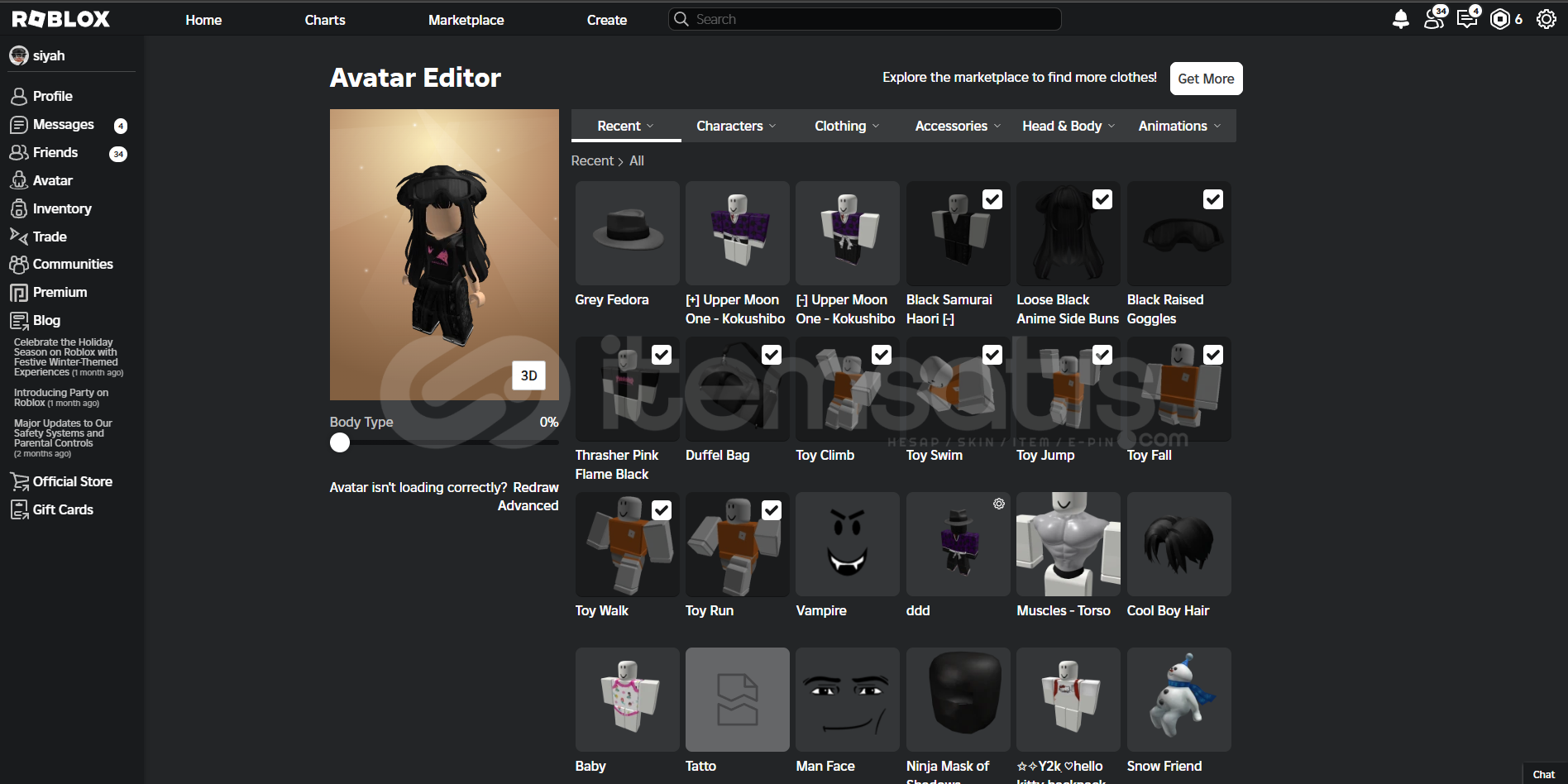This screenshot has width=1568, height=784.
Task: Open Create in top navigation
Action: 607,20
